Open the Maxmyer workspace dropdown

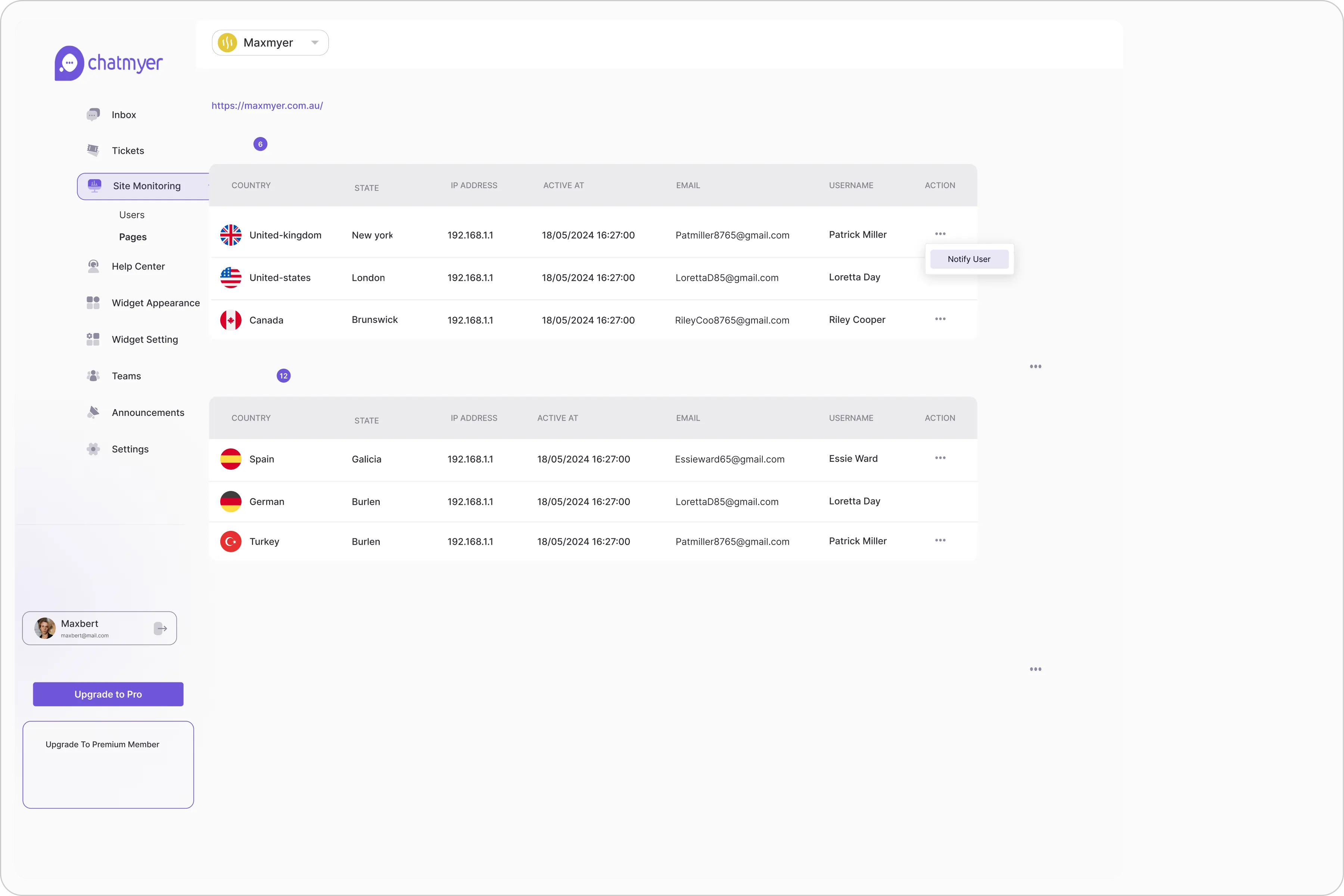[270, 43]
